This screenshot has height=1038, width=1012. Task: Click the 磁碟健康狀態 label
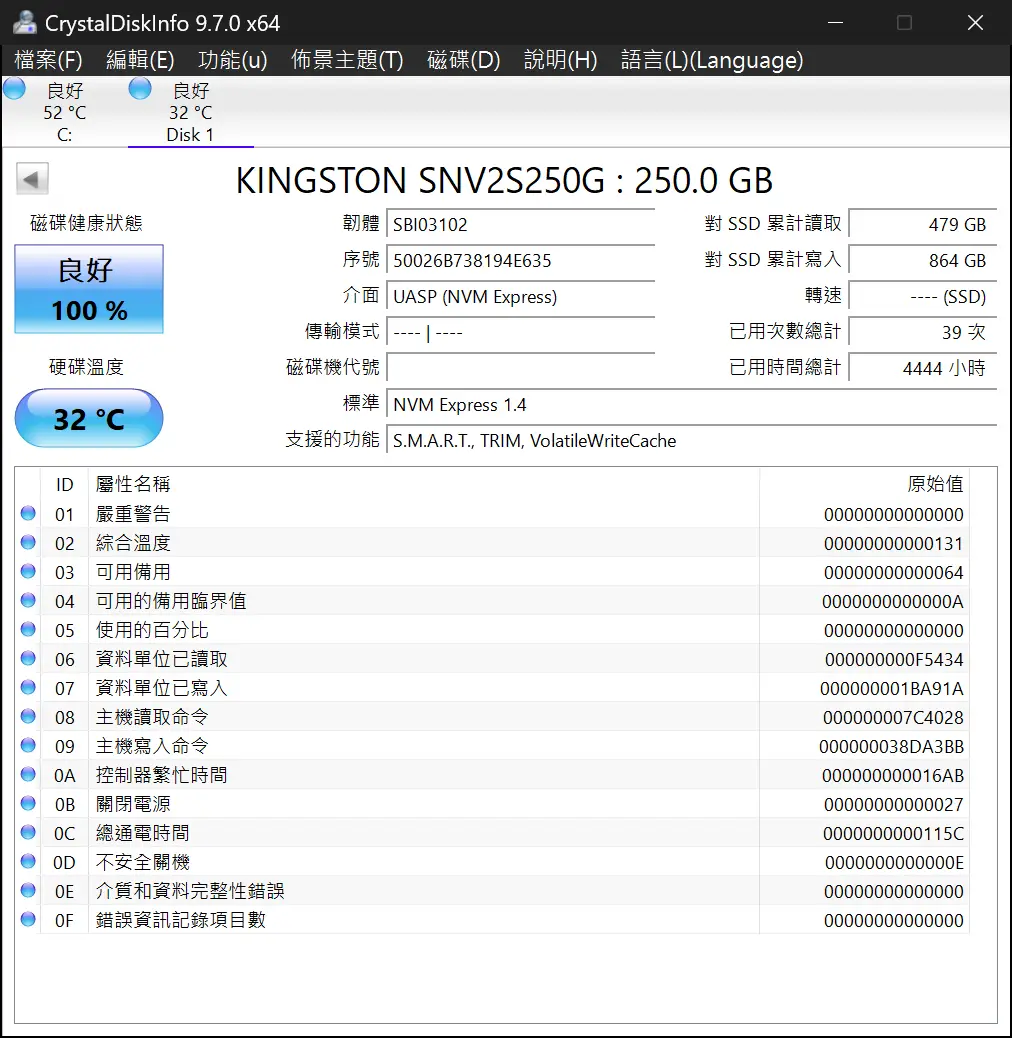point(87,223)
